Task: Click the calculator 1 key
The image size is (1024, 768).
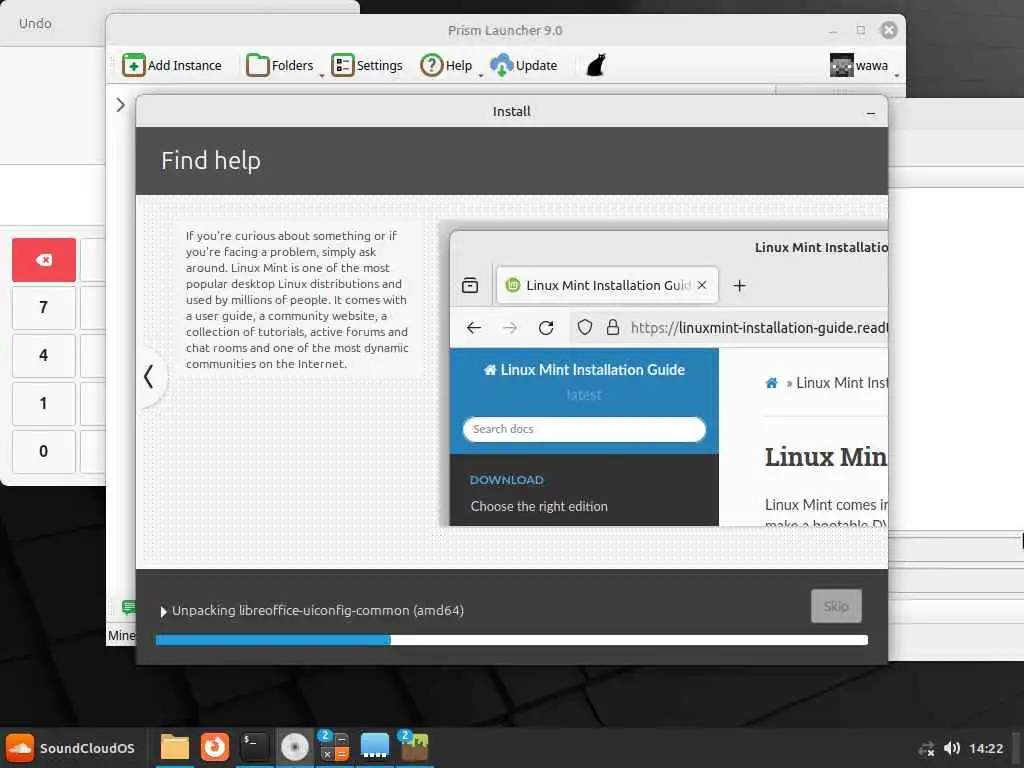Action: click(44, 403)
